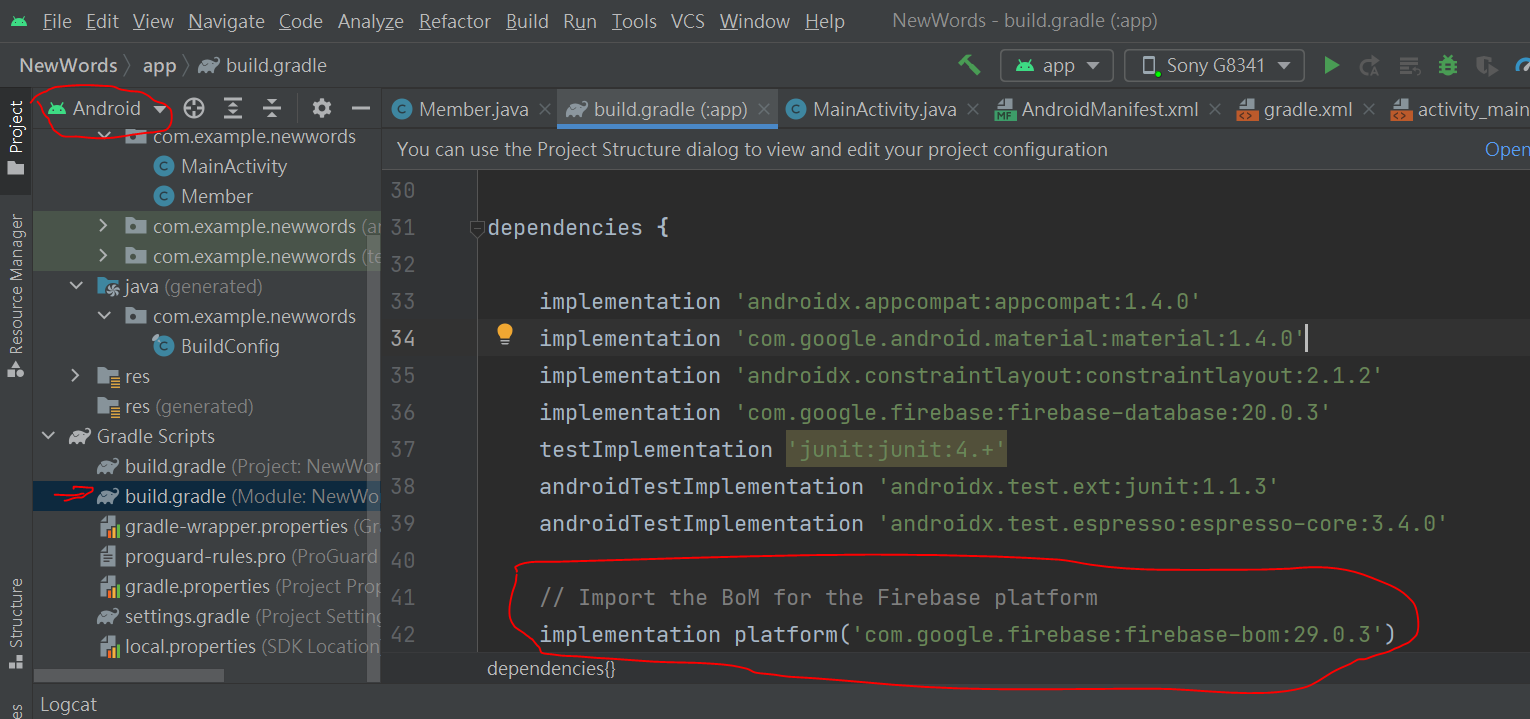This screenshot has width=1530, height=719.
Task: Open the Sony G8341 device dropdown
Action: coord(1214,66)
